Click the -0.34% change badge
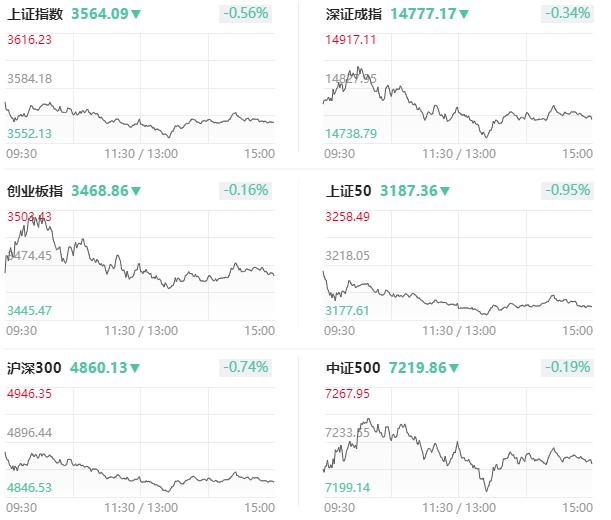 pos(567,14)
